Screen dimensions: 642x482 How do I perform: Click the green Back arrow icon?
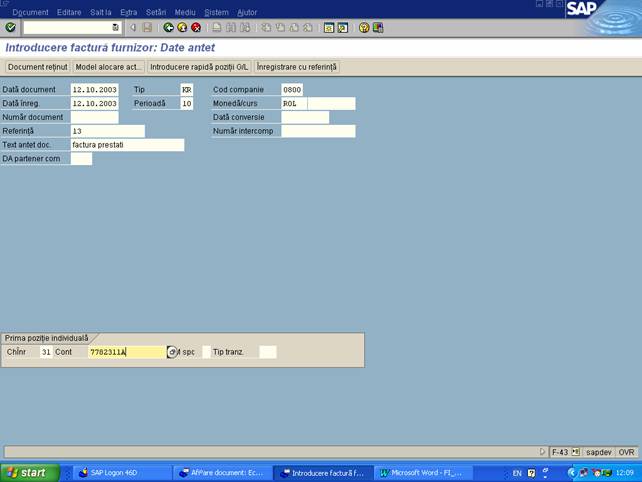pyautogui.click(x=168, y=28)
